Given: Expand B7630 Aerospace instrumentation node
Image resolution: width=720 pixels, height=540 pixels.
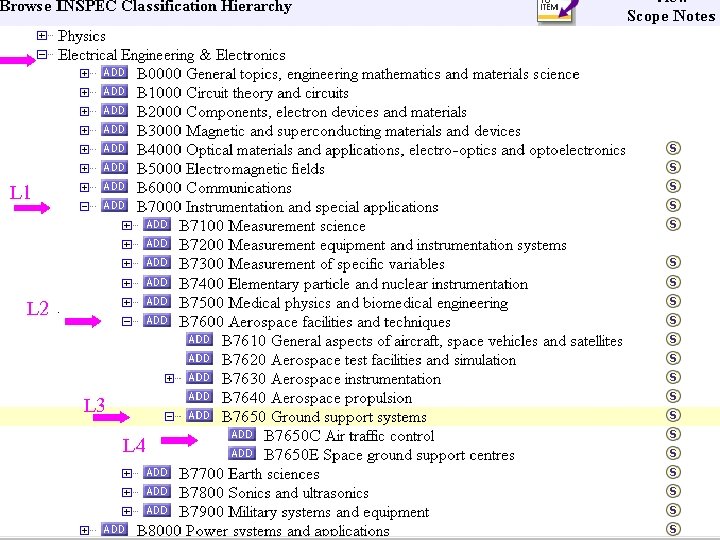Looking at the screenshot, I should tap(169, 378).
